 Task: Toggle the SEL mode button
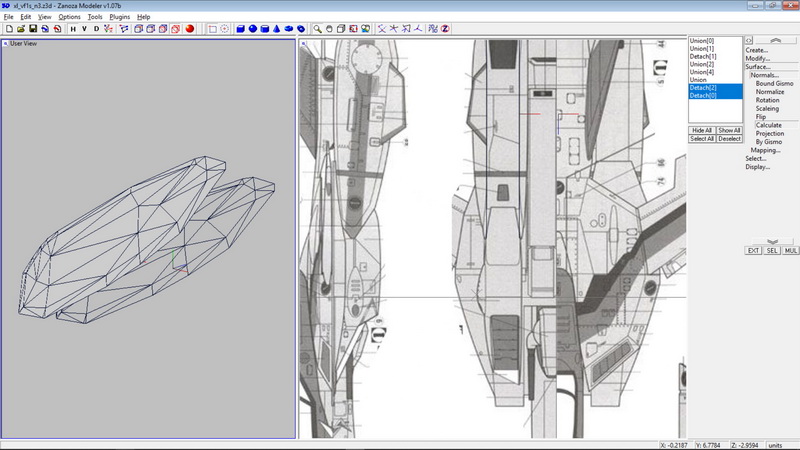point(771,250)
